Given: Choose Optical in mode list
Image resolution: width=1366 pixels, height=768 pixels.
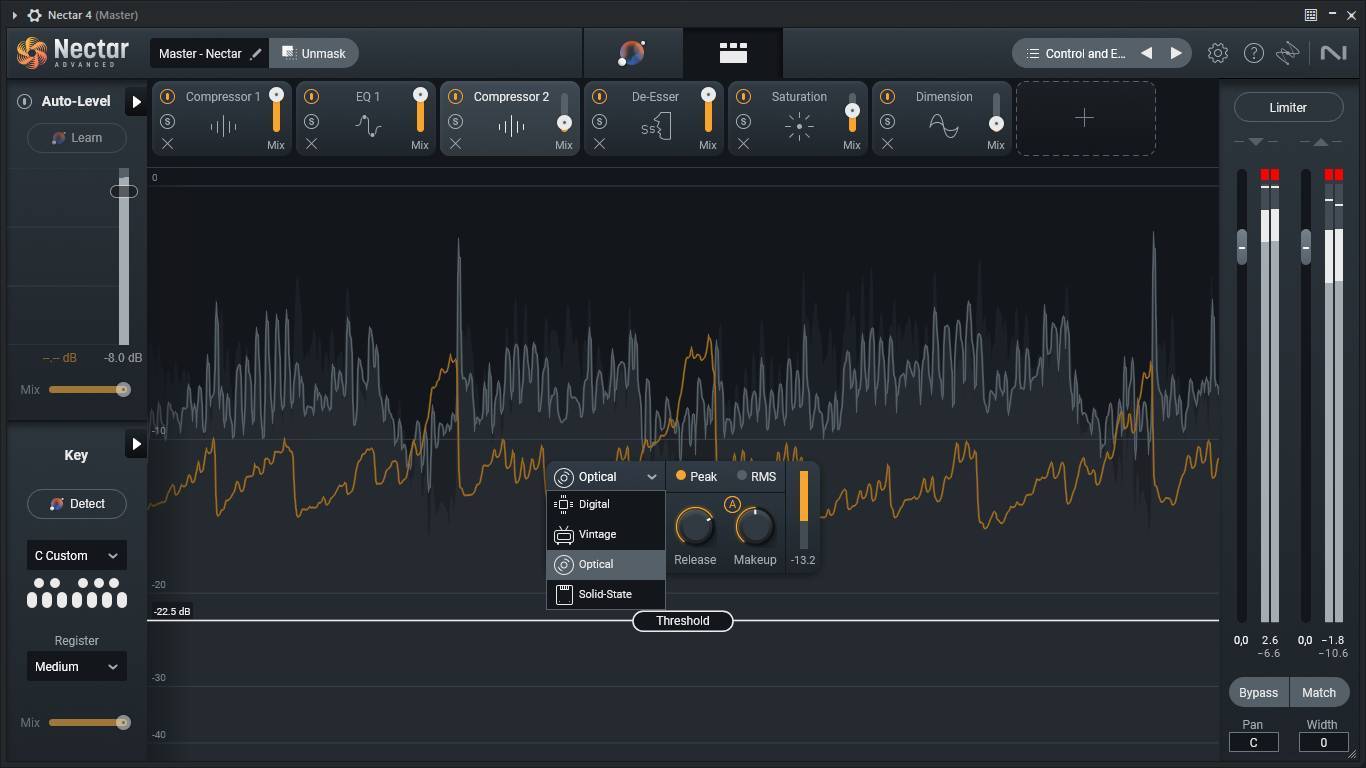Looking at the screenshot, I should click(605, 565).
